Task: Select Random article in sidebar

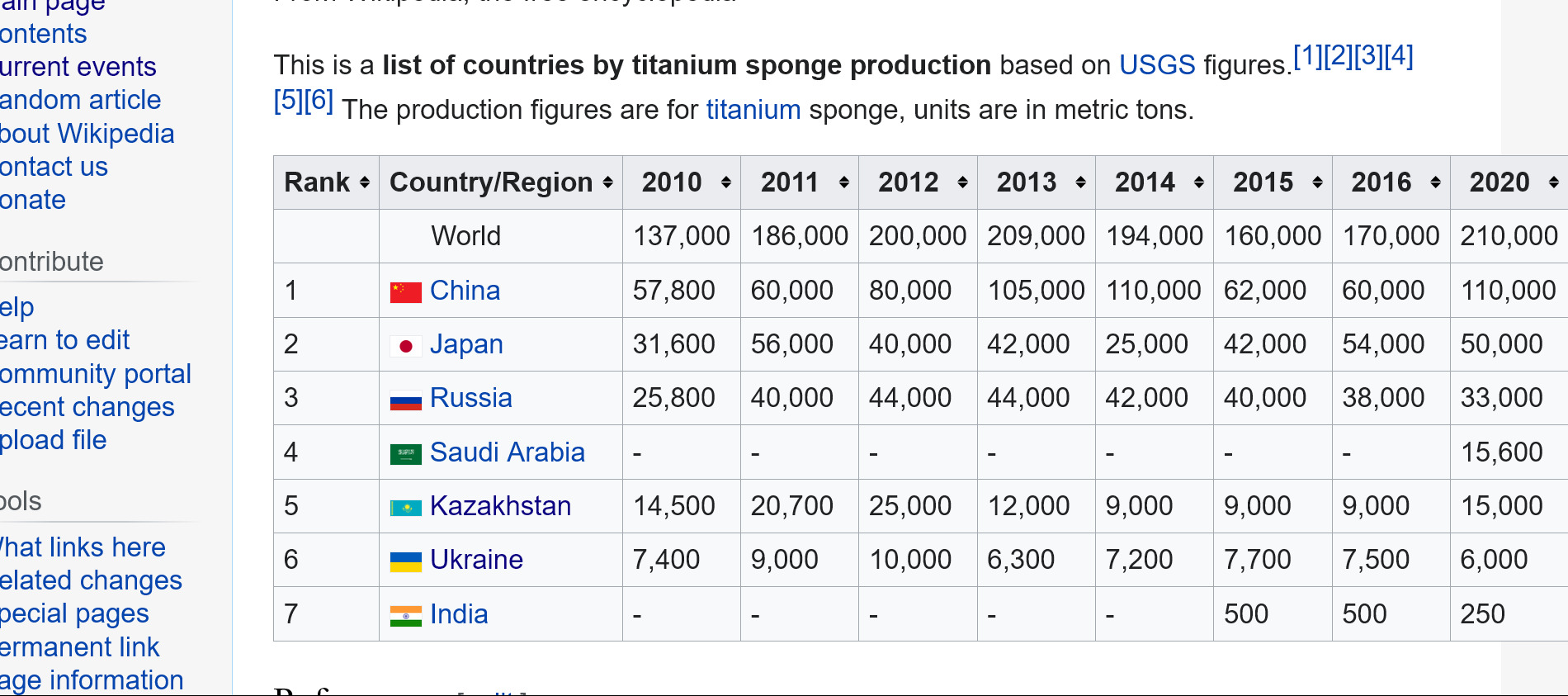Action: (x=80, y=100)
